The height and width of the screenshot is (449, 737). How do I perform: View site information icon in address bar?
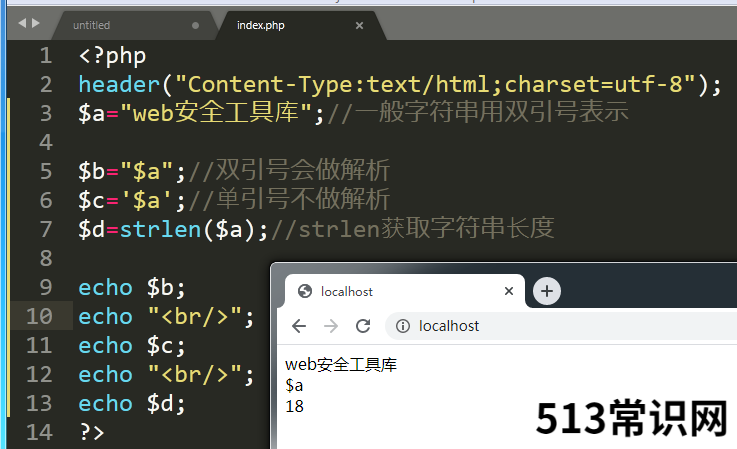pos(403,326)
